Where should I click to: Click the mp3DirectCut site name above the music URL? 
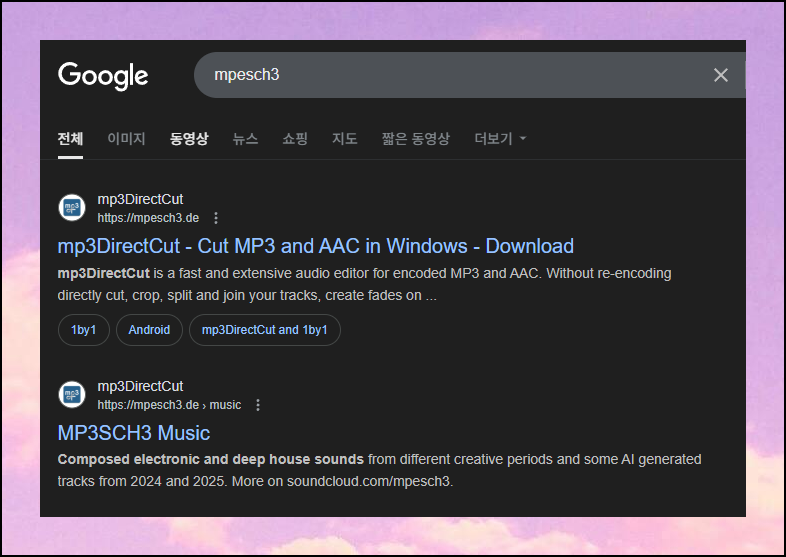click(x=140, y=387)
